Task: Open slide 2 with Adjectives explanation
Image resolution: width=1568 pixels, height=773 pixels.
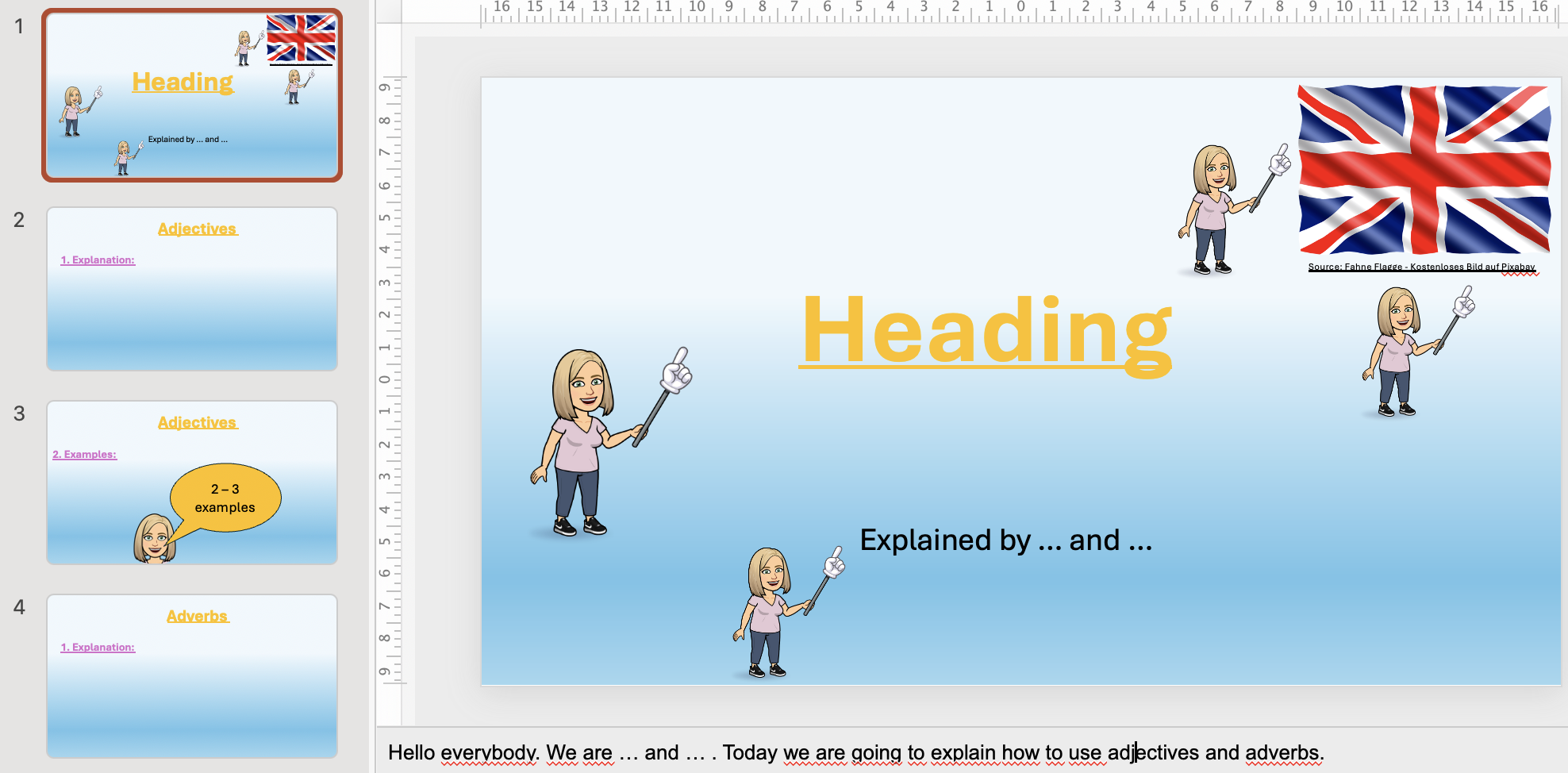Action: 192,289
